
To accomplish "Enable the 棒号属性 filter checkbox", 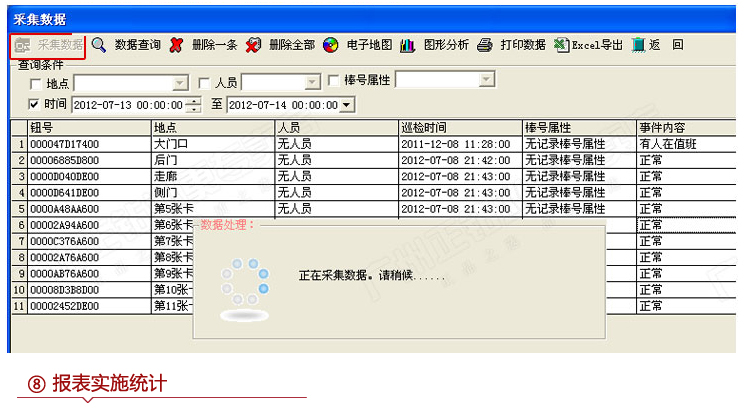I will tap(334, 80).
